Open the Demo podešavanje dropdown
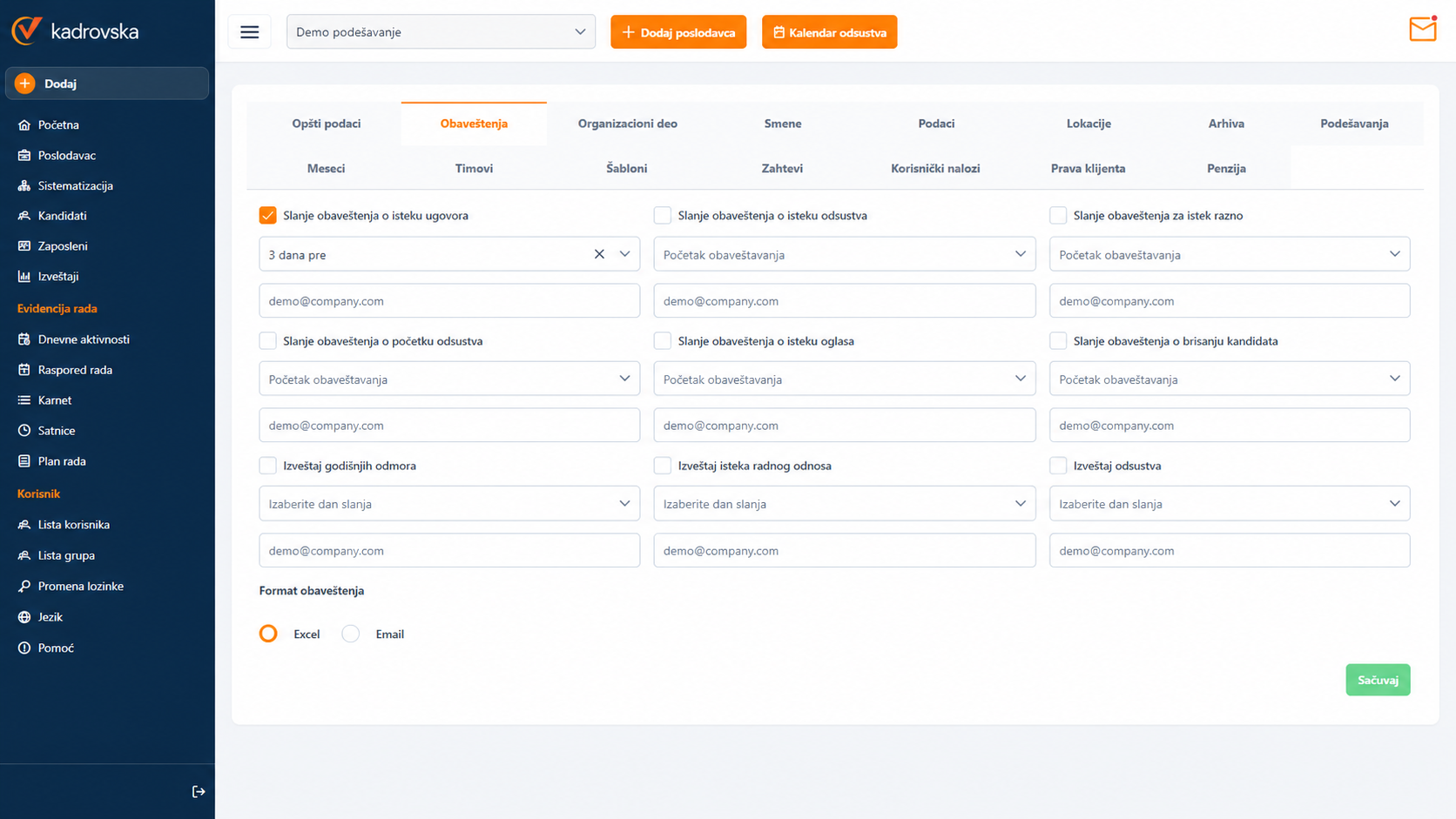This screenshot has width=1456, height=819. (441, 32)
